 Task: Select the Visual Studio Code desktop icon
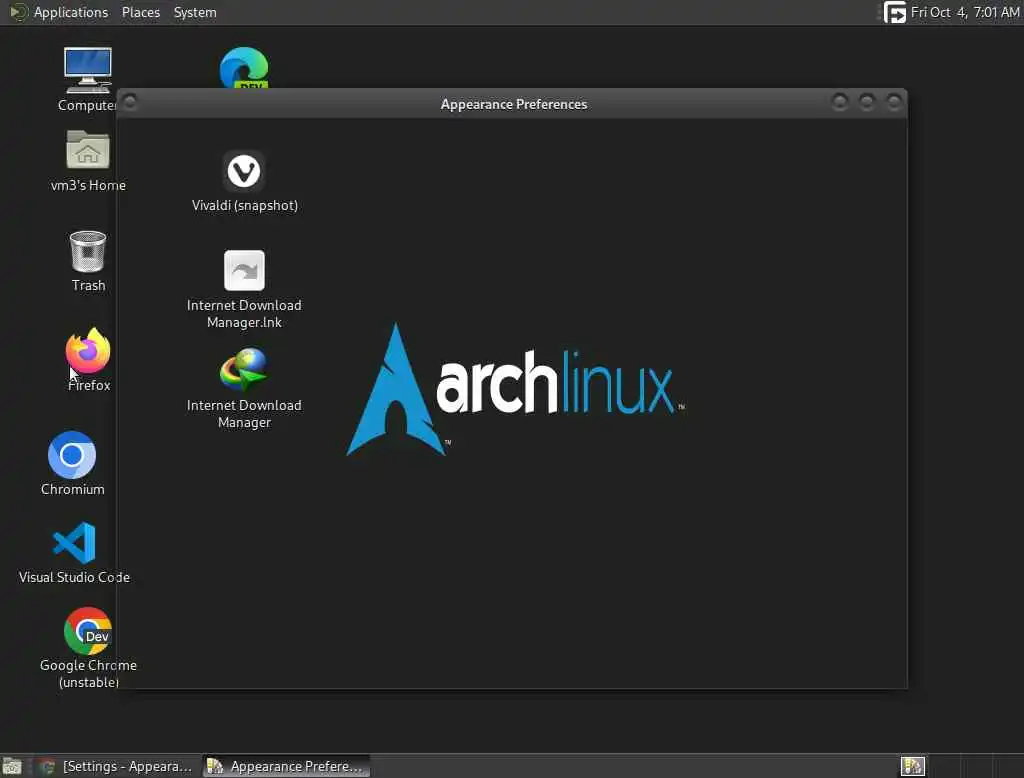click(74, 543)
